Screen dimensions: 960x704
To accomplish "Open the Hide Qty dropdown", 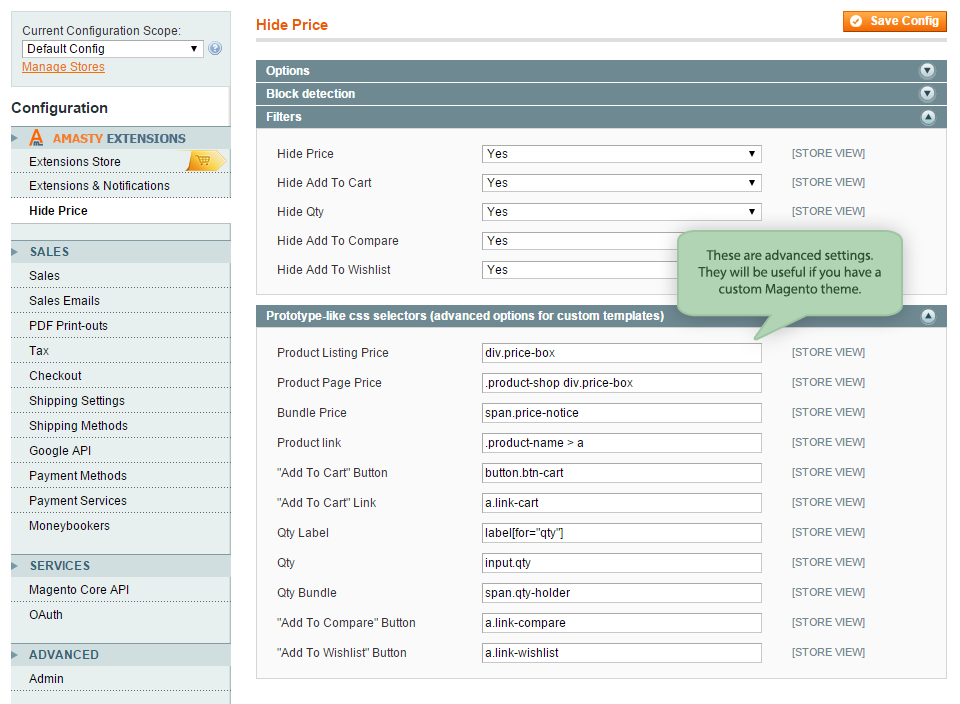I will point(621,212).
